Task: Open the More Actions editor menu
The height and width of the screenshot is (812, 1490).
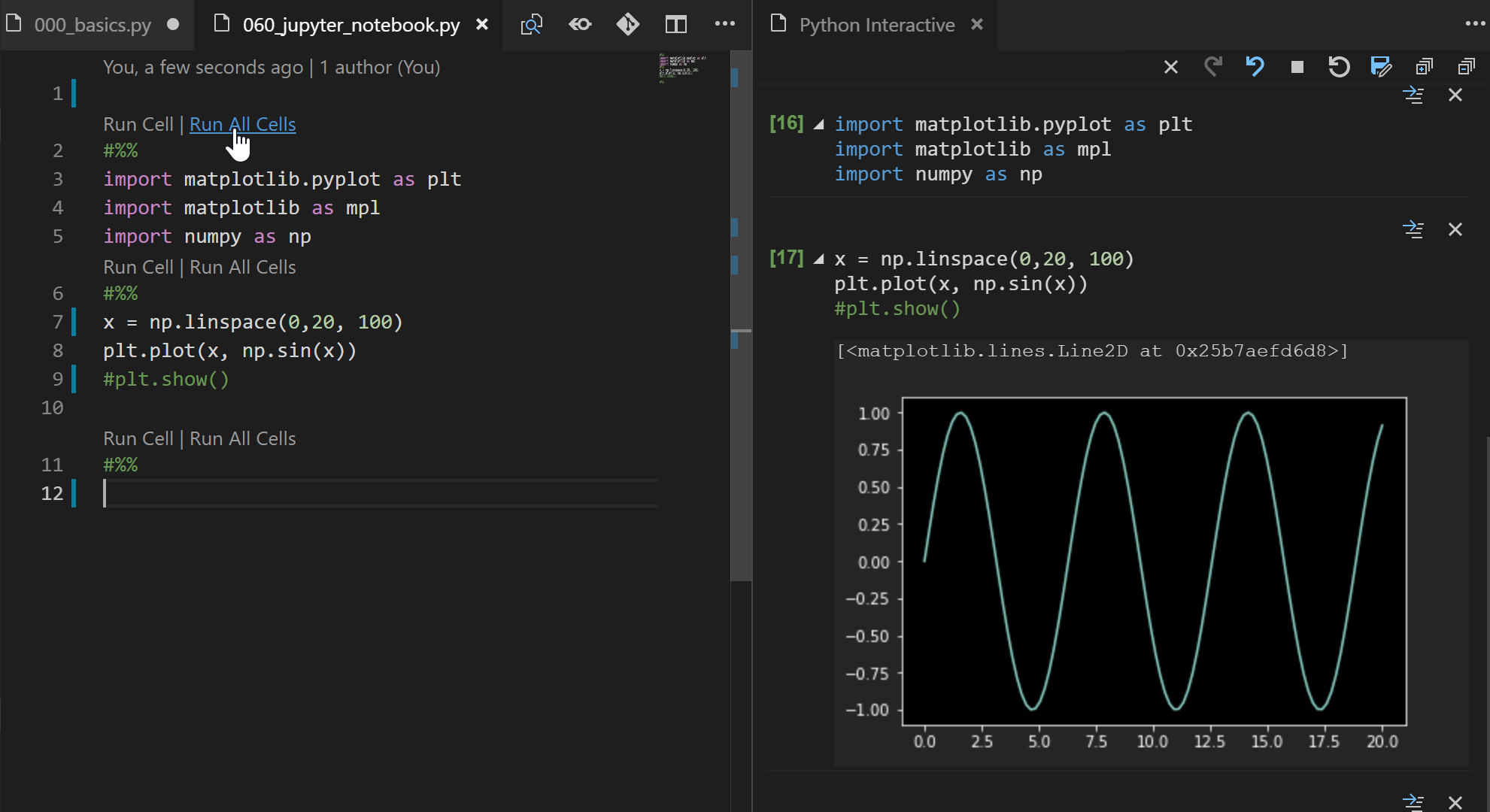Action: point(724,24)
